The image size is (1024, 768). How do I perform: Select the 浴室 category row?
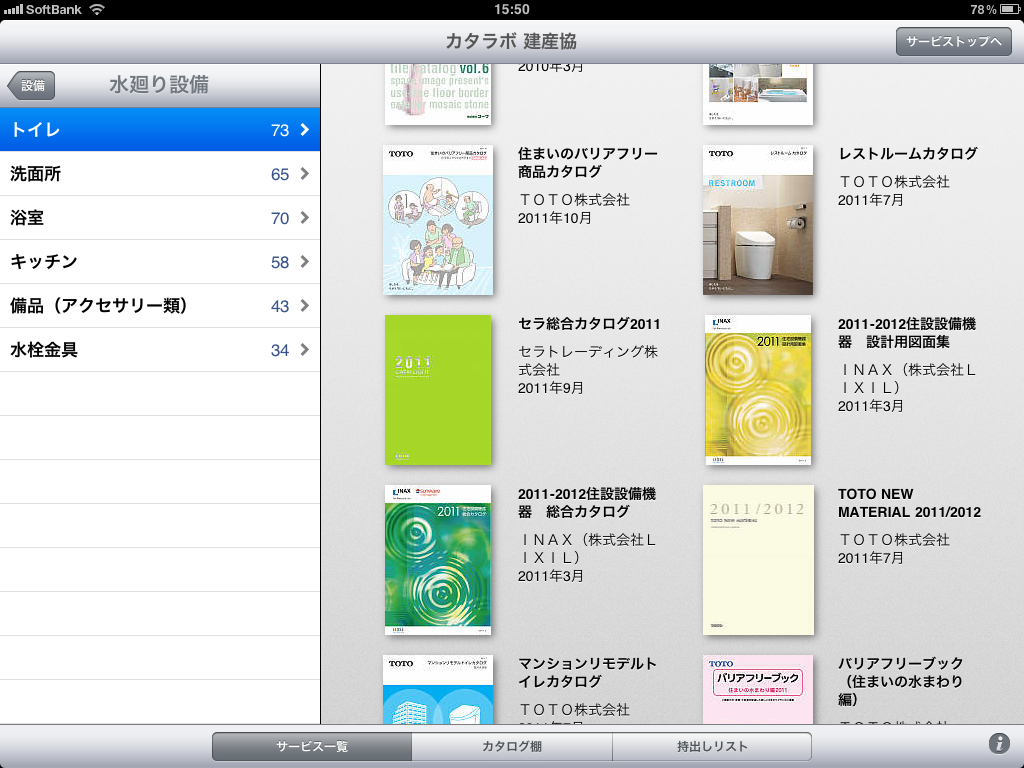(160, 217)
